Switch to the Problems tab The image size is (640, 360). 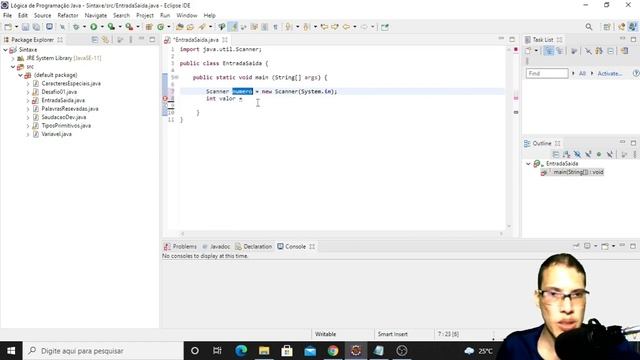tap(180, 247)
